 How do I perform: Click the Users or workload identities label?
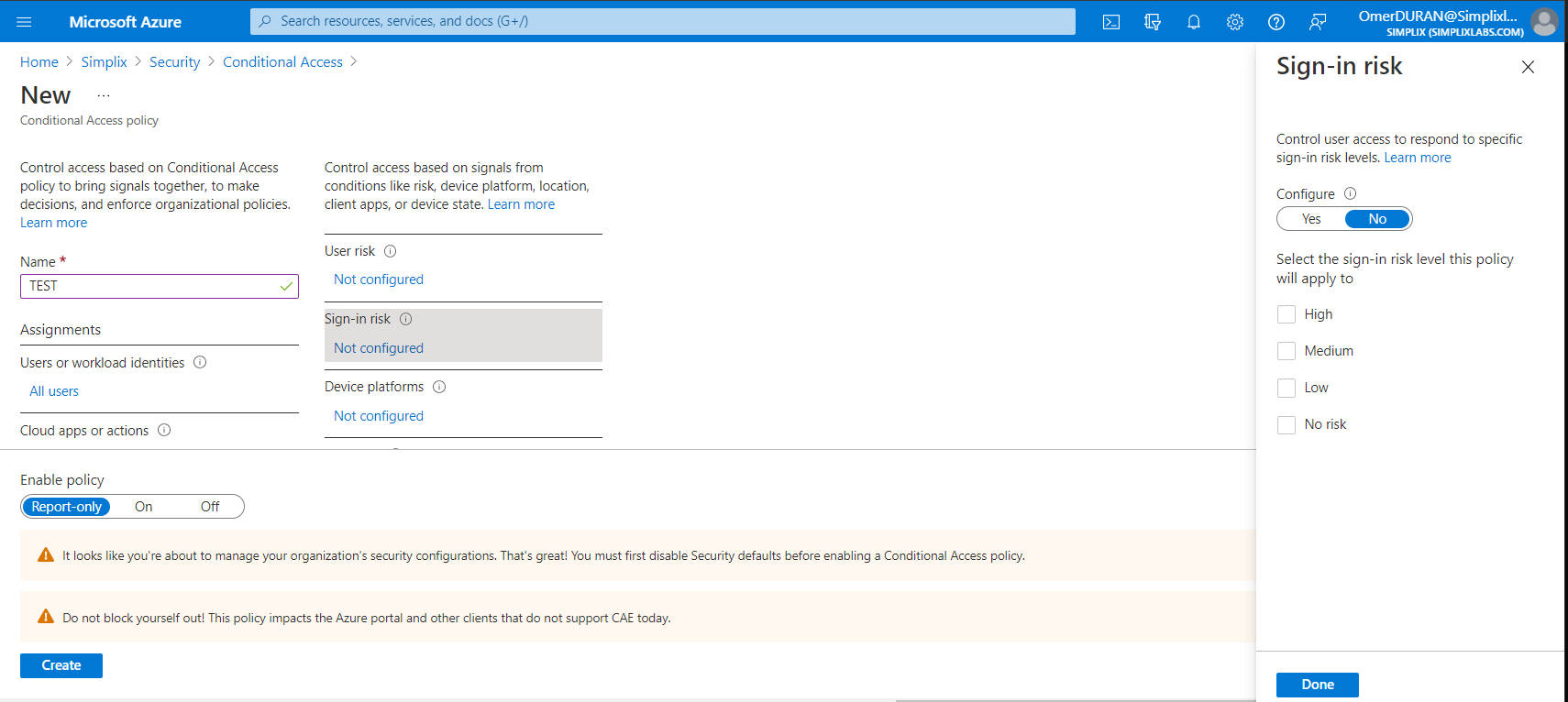tap(103, 363)
